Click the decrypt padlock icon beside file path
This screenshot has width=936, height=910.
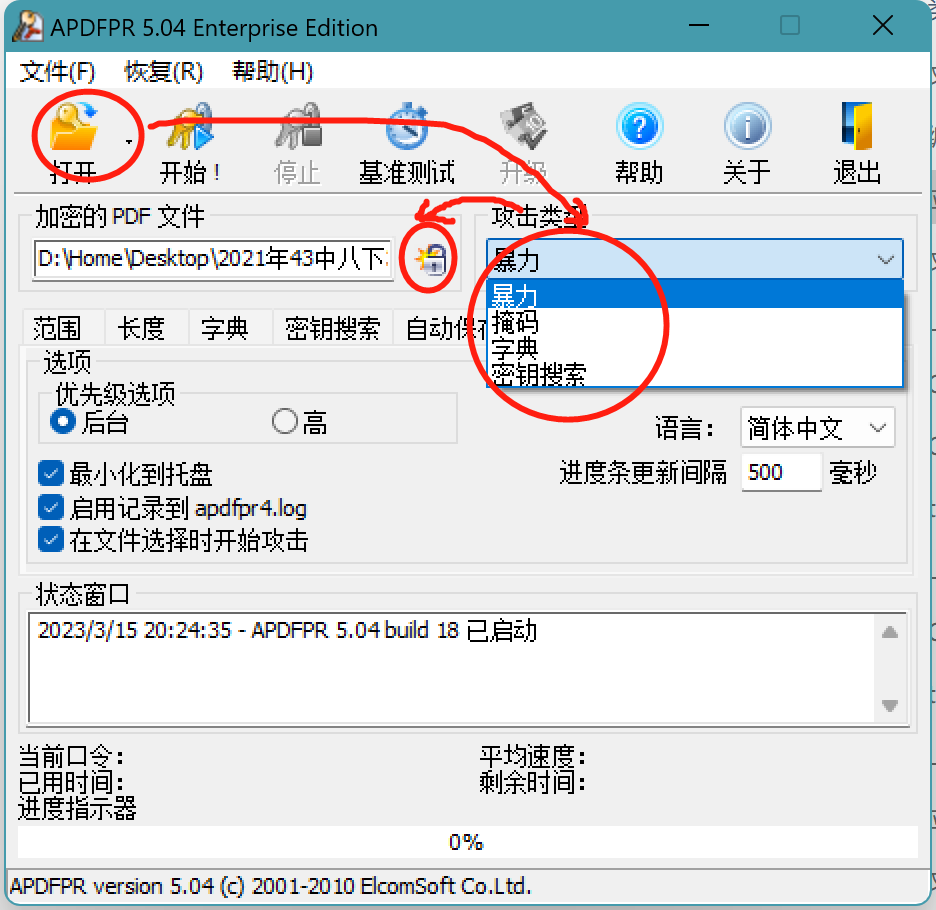(x=431, y=259)
